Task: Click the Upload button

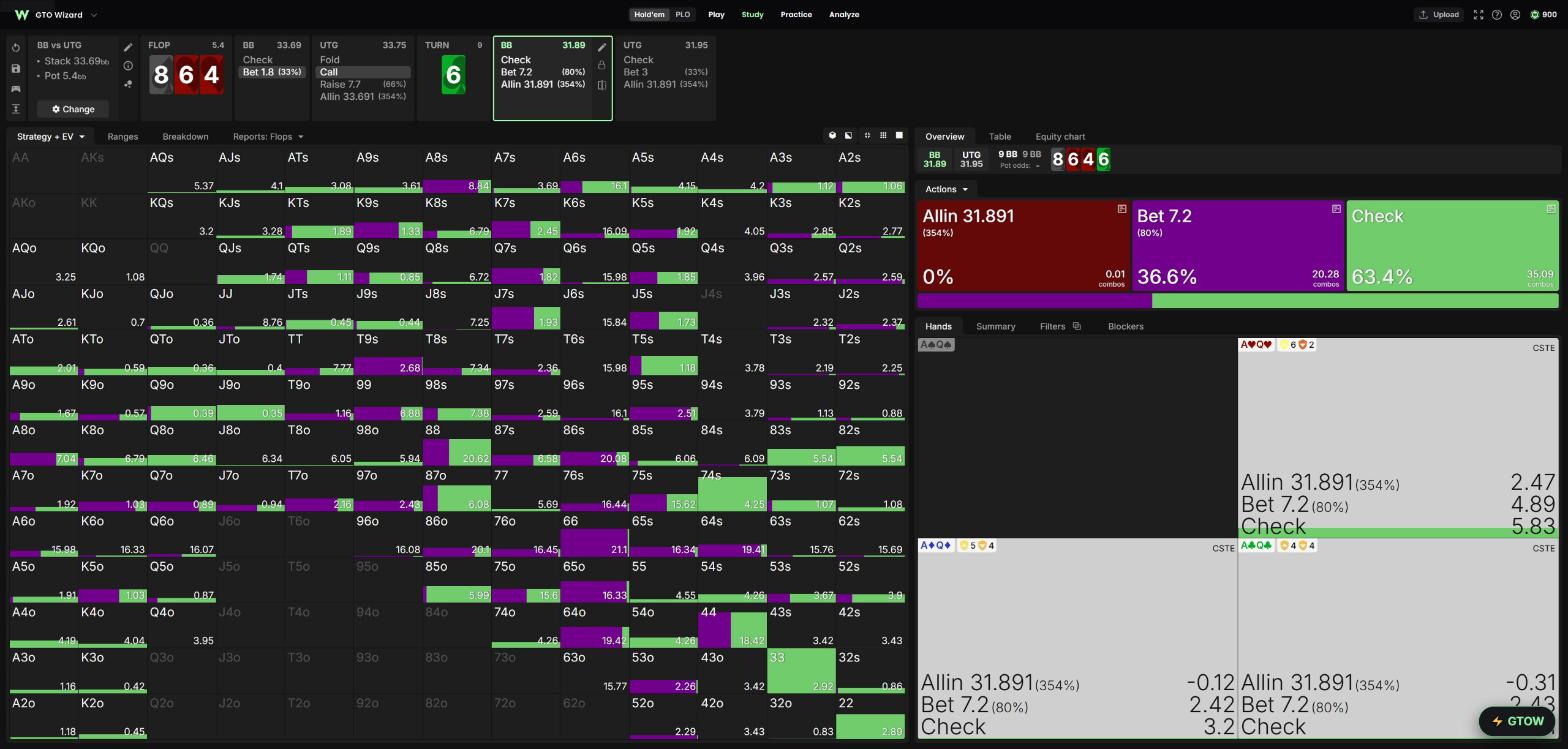Action: click(1438, 15)
